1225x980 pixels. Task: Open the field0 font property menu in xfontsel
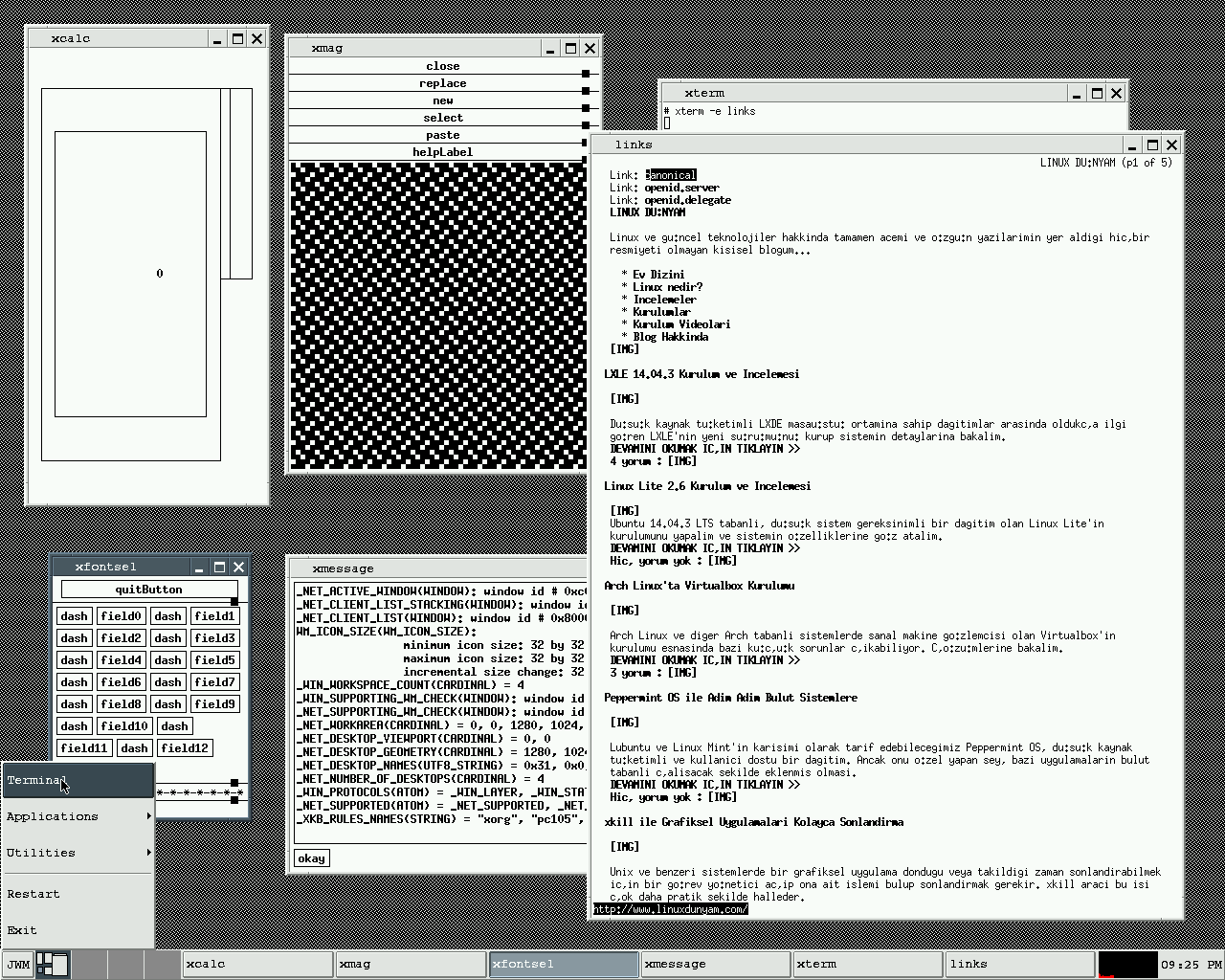click(121, 616)
